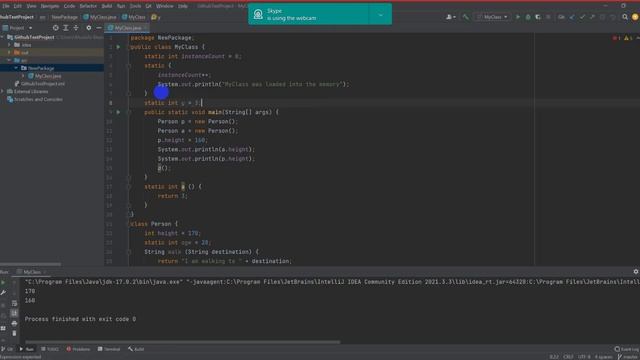Image resolution: width=640 pixels, height=360 pixels.
Task: Open the Project view selector dropdown
Action: pos(17,28)
